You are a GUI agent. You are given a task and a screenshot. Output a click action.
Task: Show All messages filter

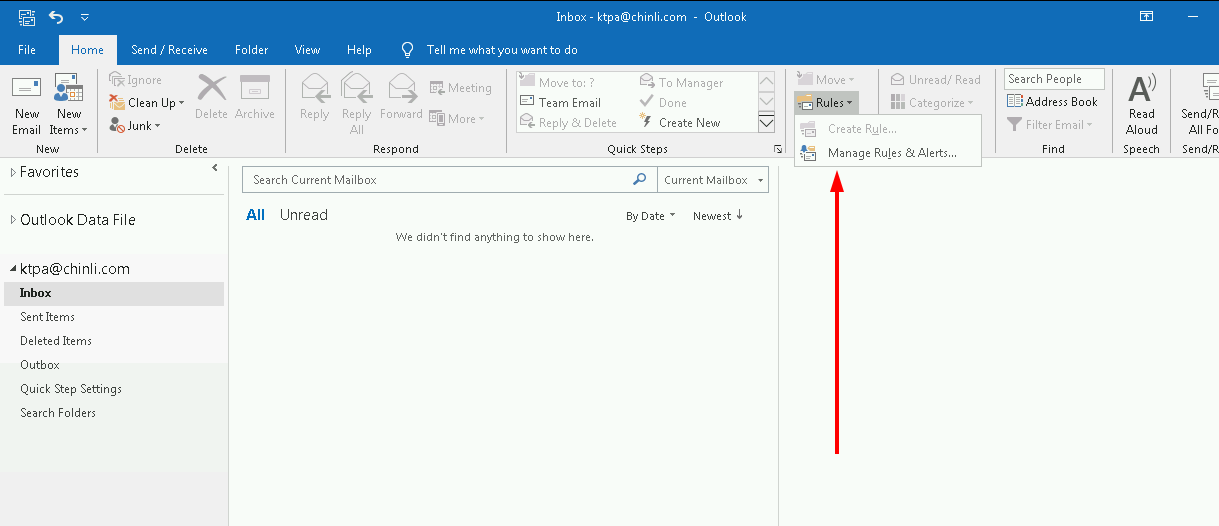(x=256, y=215)
